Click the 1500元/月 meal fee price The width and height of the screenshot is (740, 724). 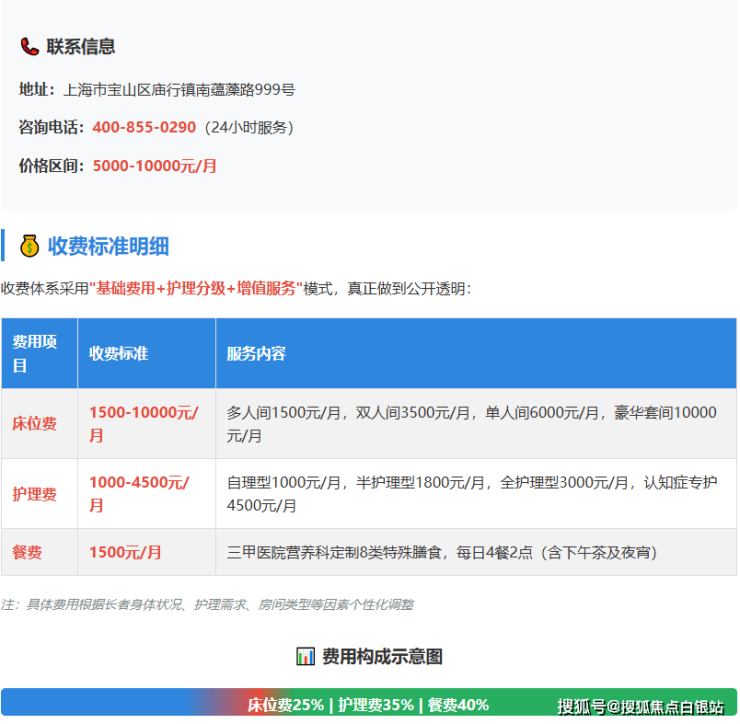[125, 552]
